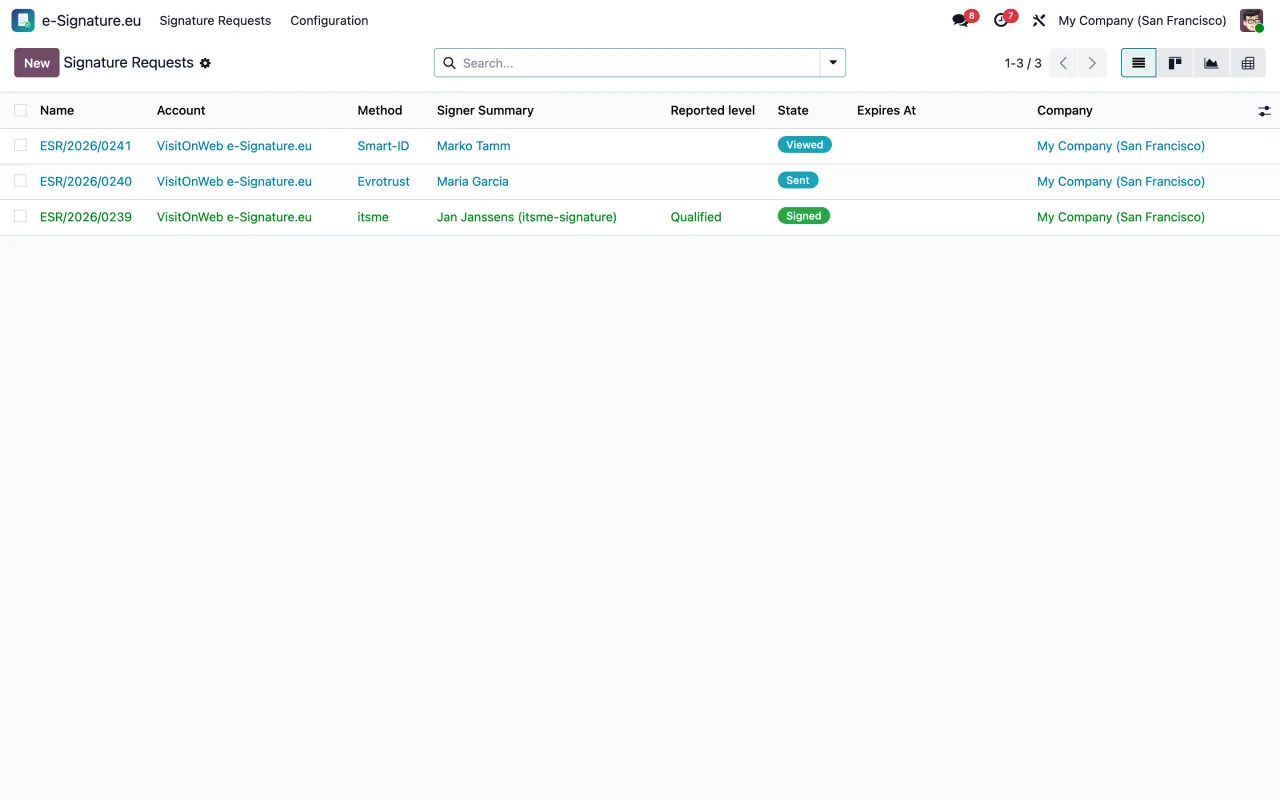
Task: Open the user avatar menu
Action: [x=1251, y=20]
